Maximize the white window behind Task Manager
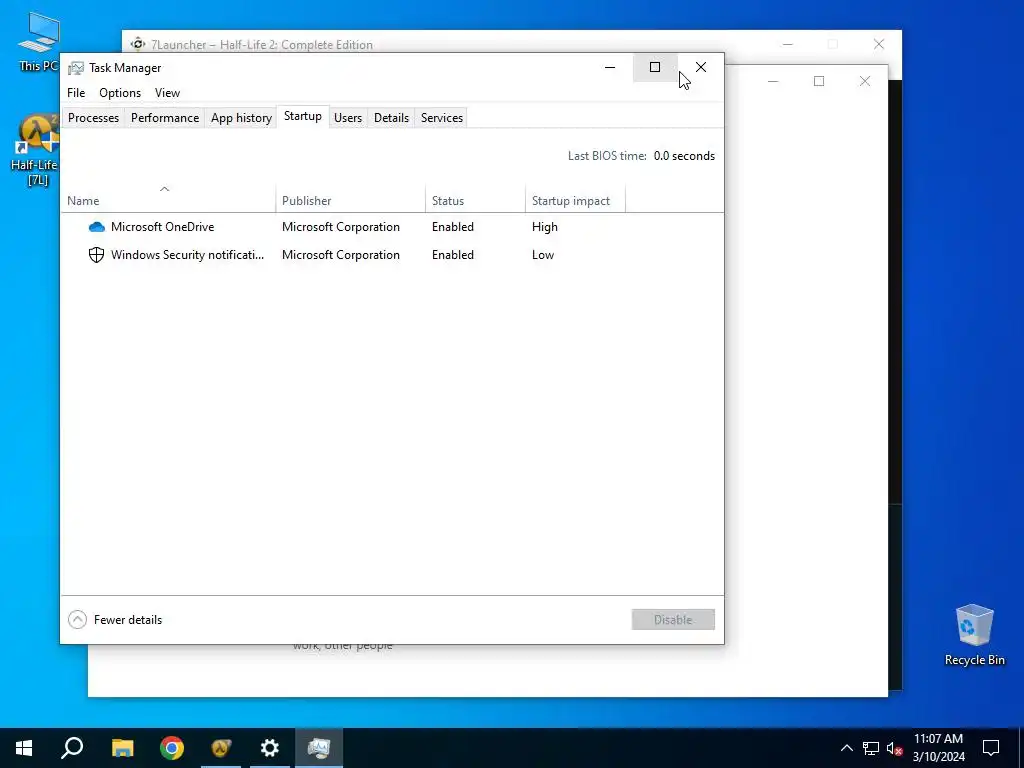Screen dimensions: 1024x768 [819, 81]
